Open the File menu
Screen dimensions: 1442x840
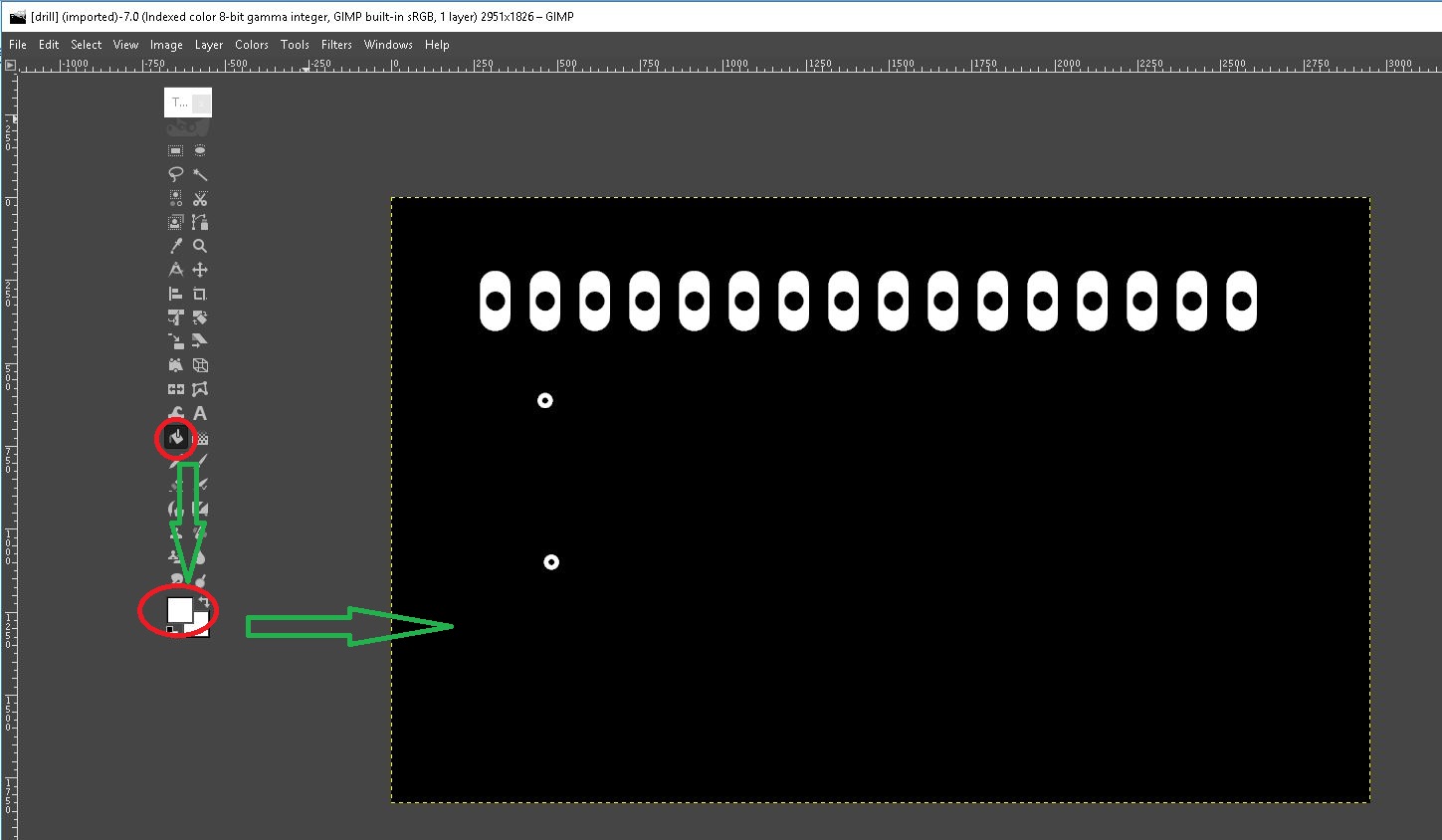coord(18,45)
